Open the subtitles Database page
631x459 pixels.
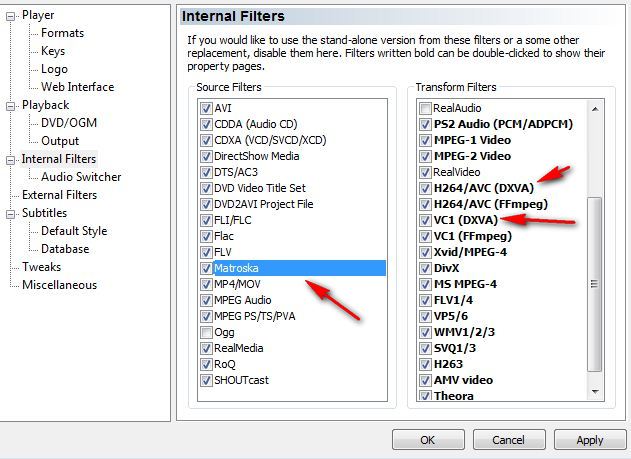pos(65,249)
